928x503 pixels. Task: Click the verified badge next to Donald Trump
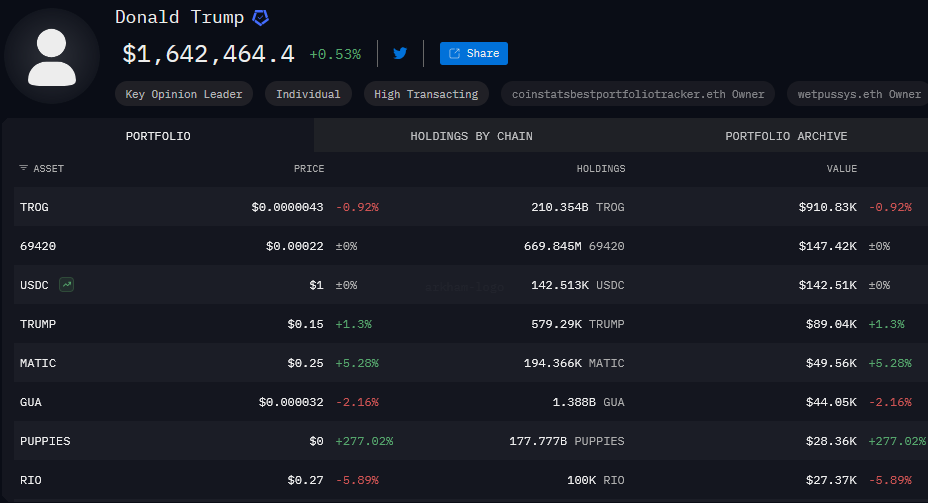coord(260,18)
